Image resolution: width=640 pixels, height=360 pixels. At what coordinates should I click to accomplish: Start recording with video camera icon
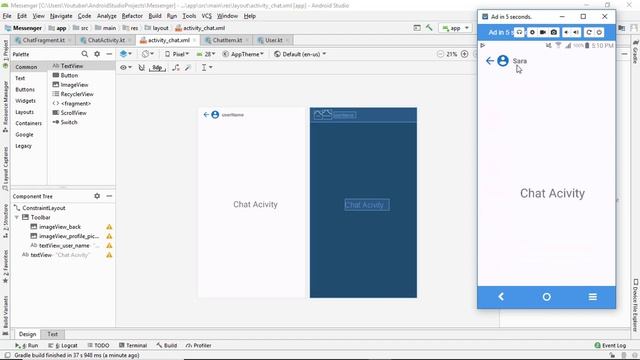tap(543, 32)
